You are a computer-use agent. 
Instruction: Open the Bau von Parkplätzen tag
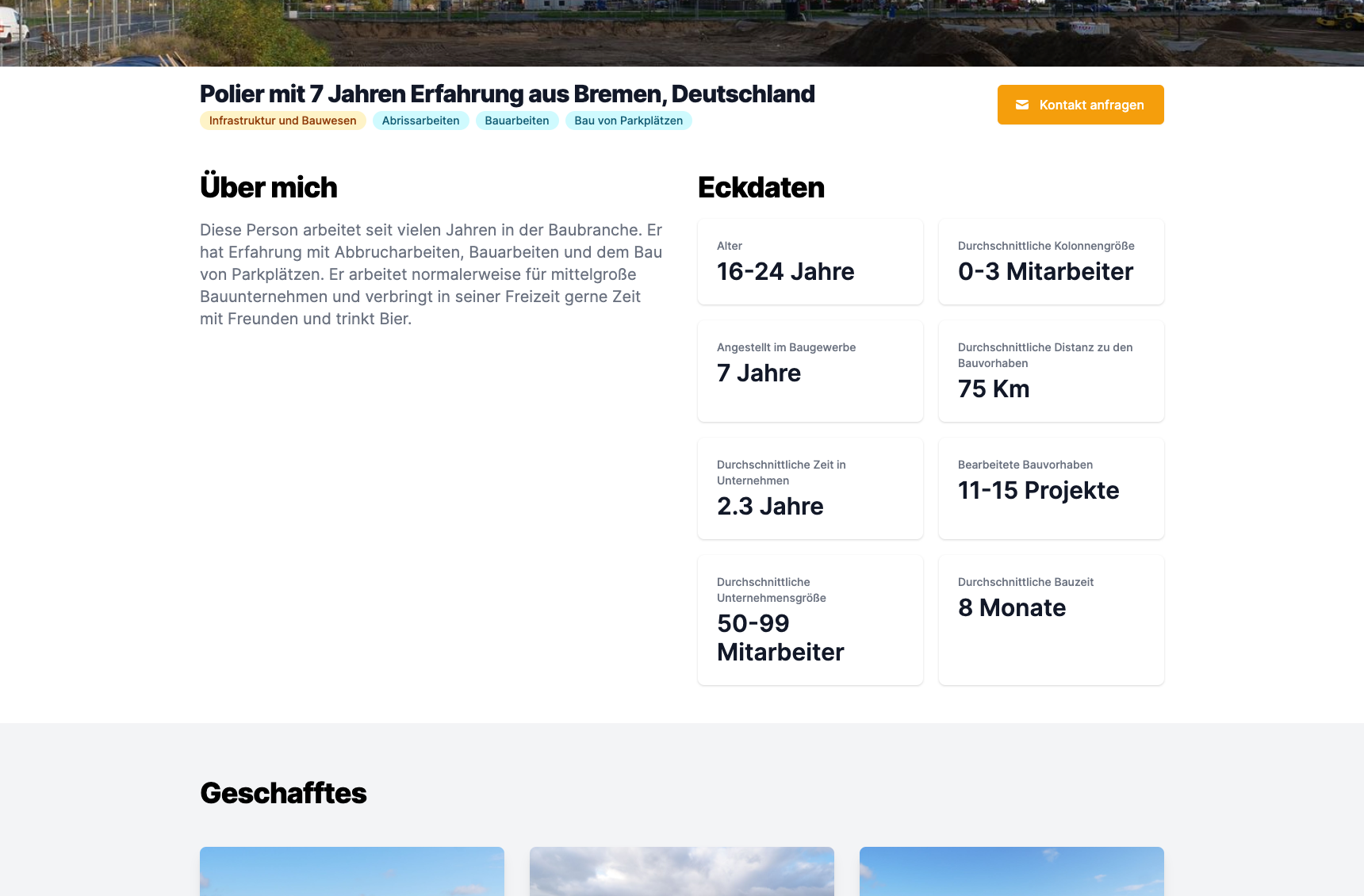pos(629,121)
